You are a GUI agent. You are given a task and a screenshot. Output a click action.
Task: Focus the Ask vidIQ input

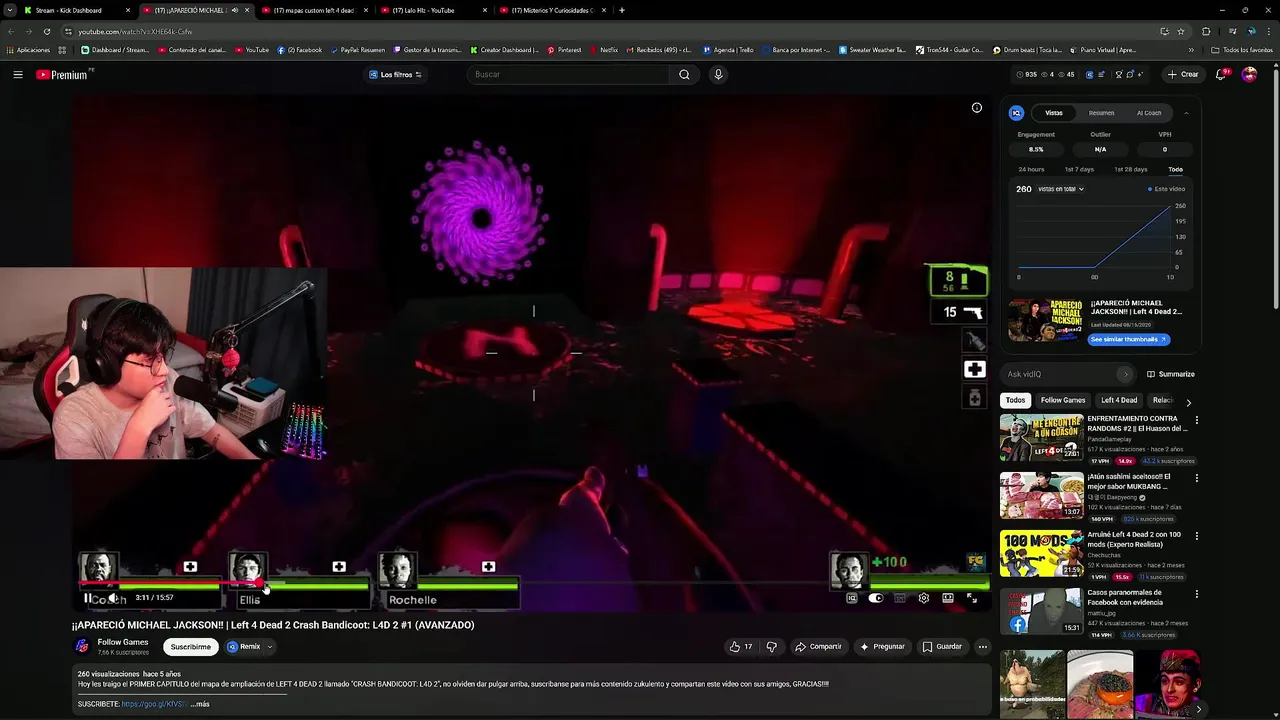point(1062,374)
